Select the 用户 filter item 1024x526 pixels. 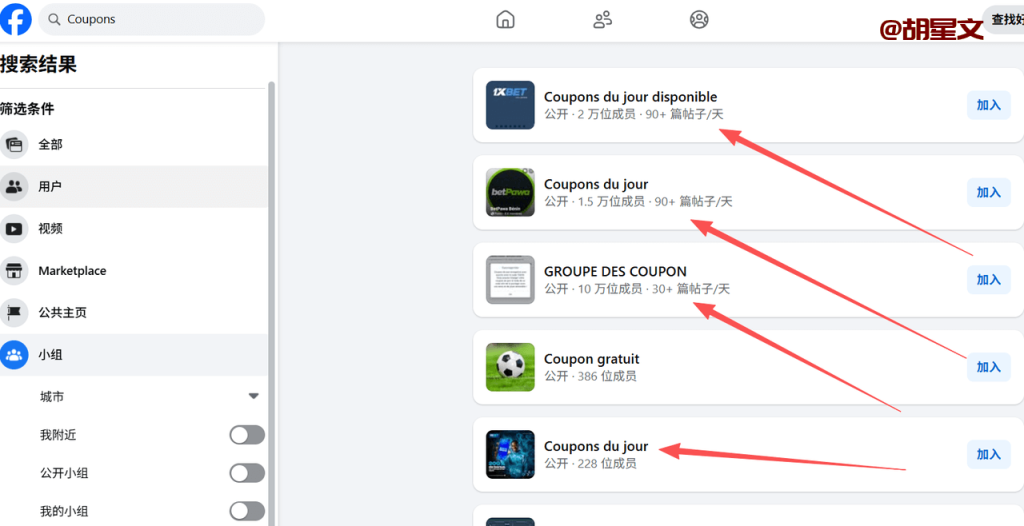click(50, 187)
